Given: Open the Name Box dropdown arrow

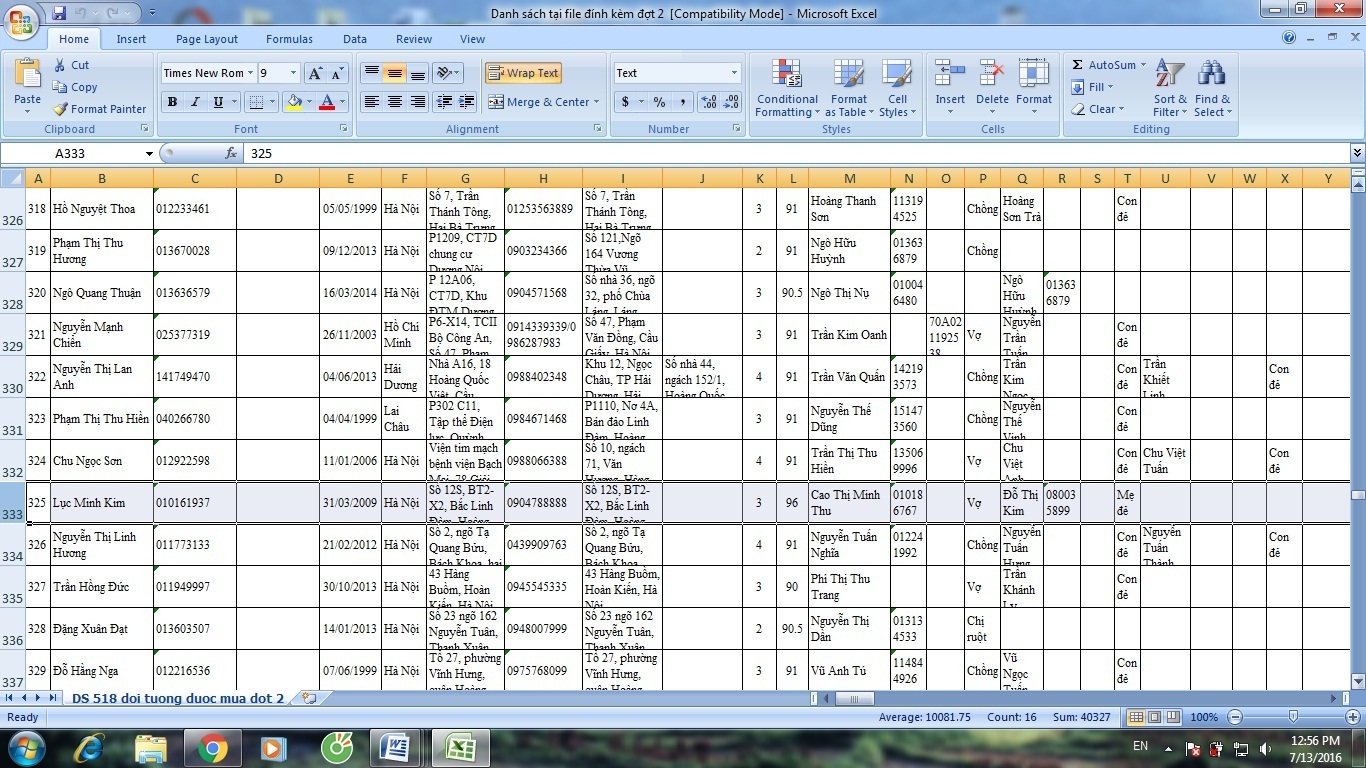Looking at the screenshot, I should point(150,154).
